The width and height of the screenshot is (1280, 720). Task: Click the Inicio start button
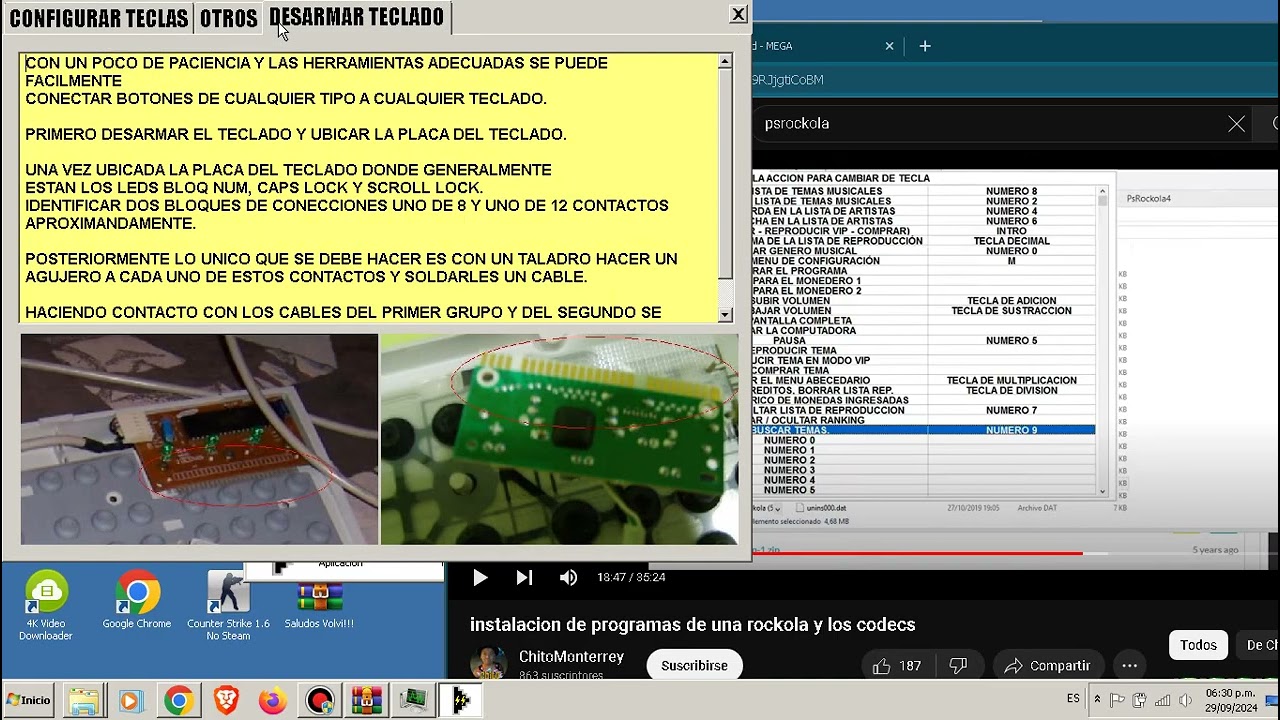[x=28, y=700]
